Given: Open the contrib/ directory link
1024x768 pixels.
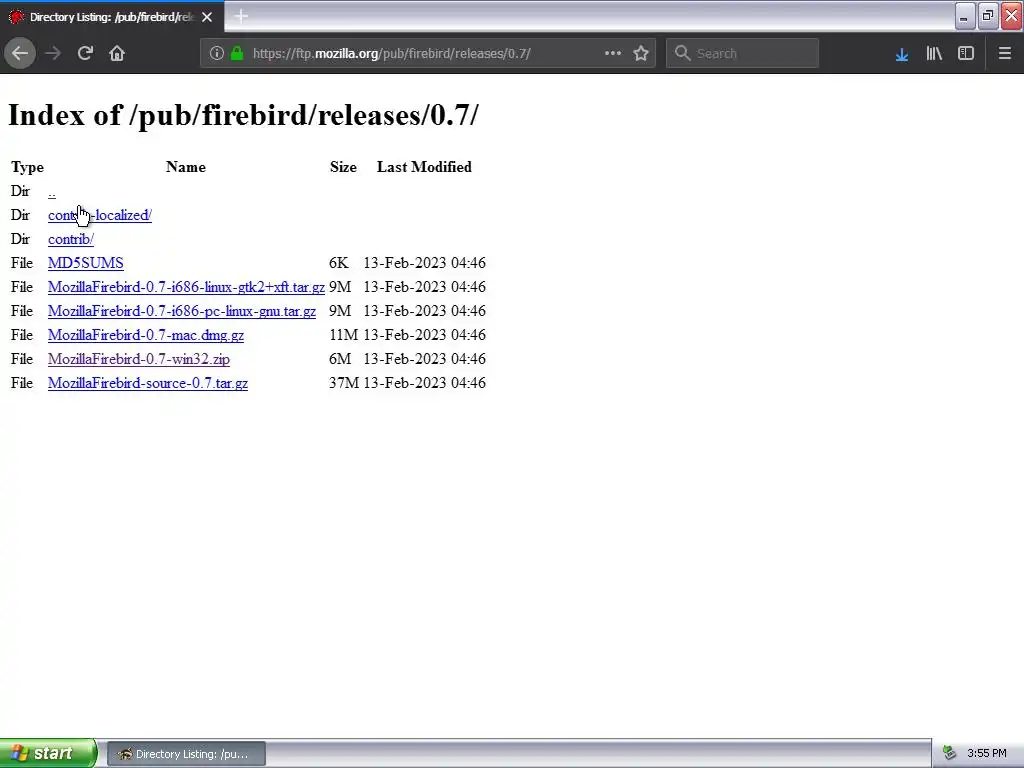Looking at the screenshot, I should tap(71, 239).
